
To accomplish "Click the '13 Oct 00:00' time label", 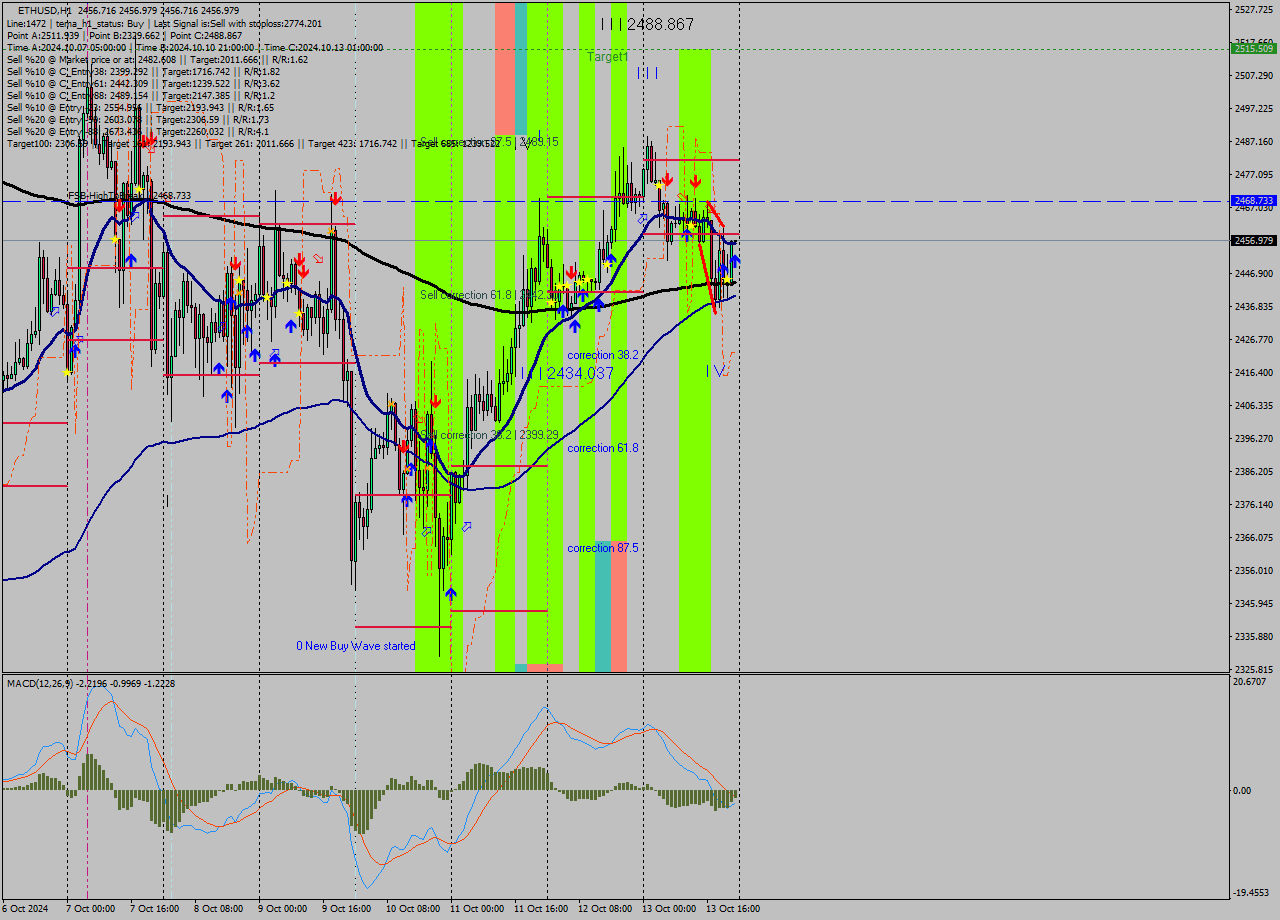I will coord(669,908).
